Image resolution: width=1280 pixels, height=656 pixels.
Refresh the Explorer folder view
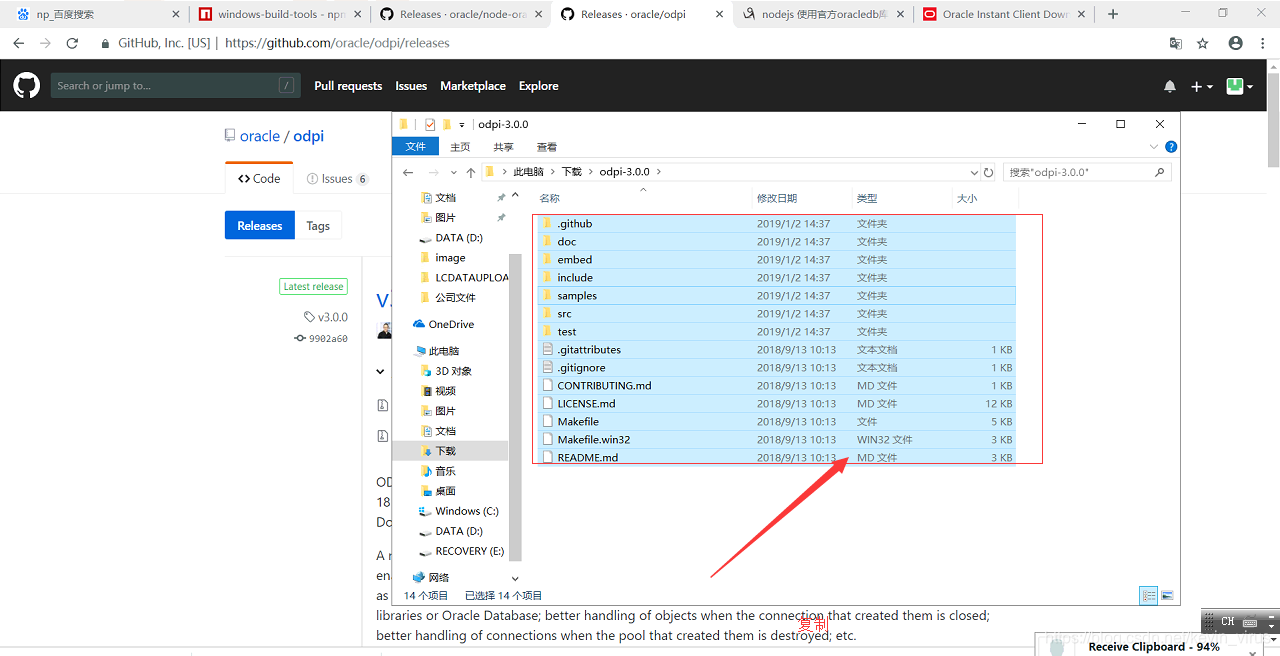989,172
